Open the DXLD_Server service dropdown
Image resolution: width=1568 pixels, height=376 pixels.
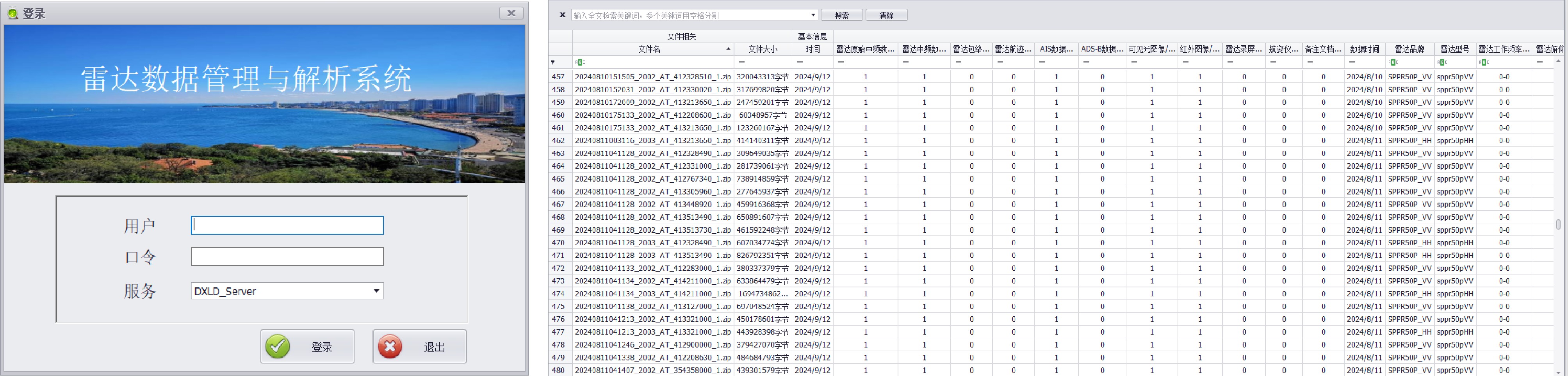coord(376,291)
